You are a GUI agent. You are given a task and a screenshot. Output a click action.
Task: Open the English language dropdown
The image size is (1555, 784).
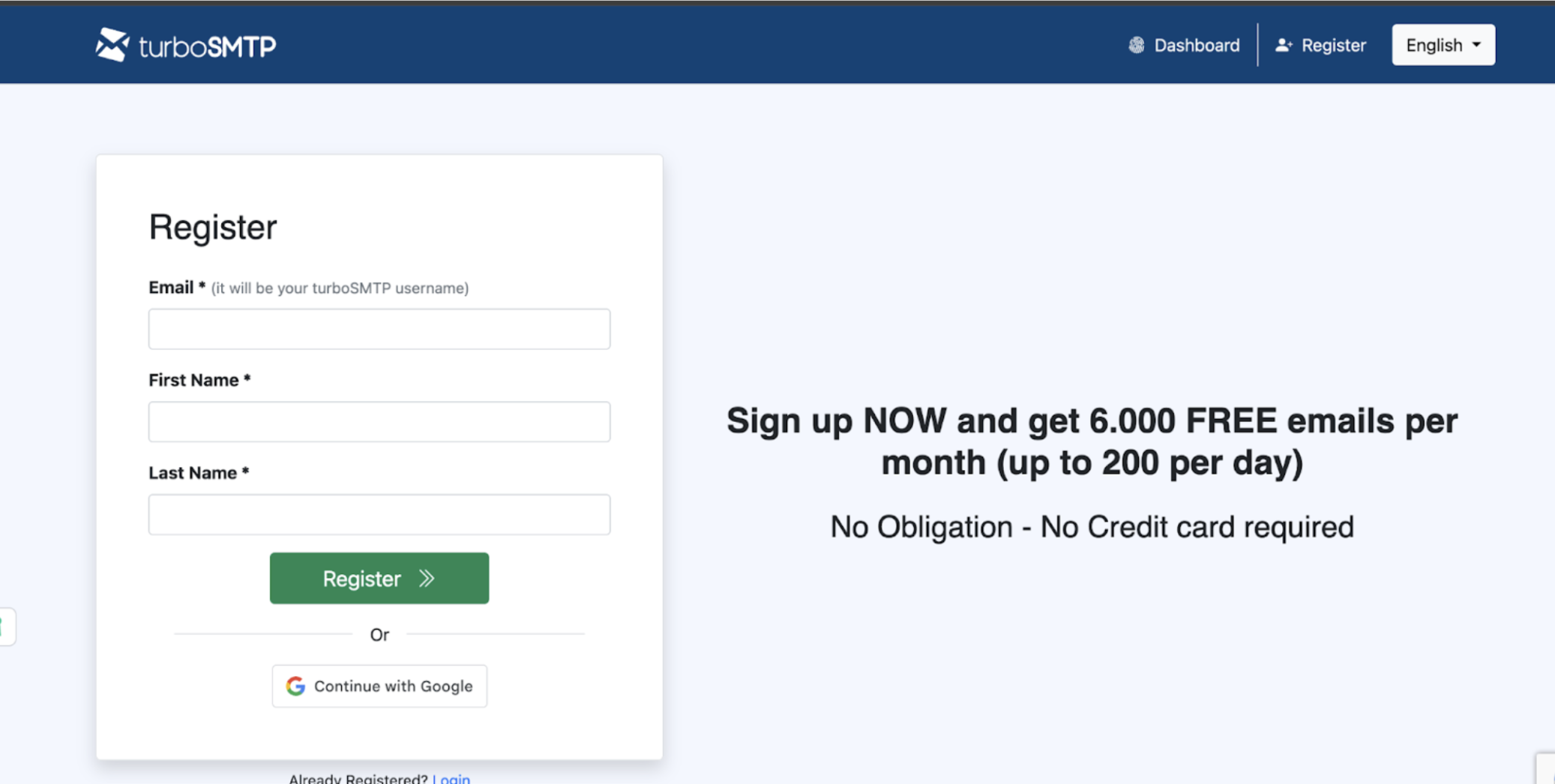[x=1443, y=45]
